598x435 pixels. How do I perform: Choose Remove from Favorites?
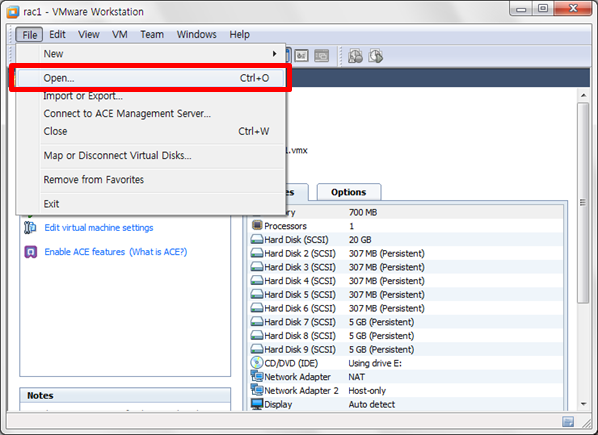(x=151, y=179)
